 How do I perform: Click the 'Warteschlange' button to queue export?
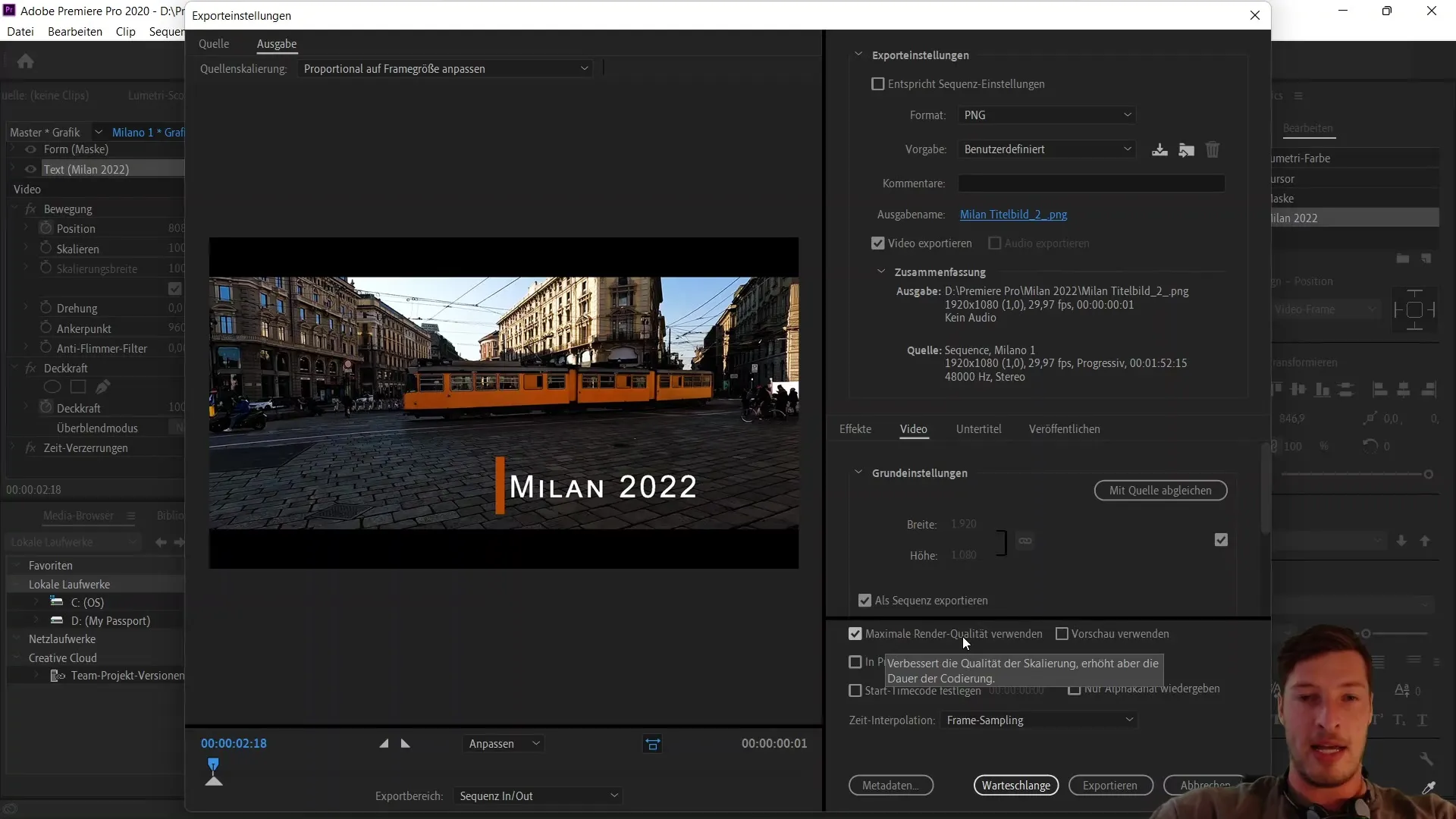(1016, 785)
